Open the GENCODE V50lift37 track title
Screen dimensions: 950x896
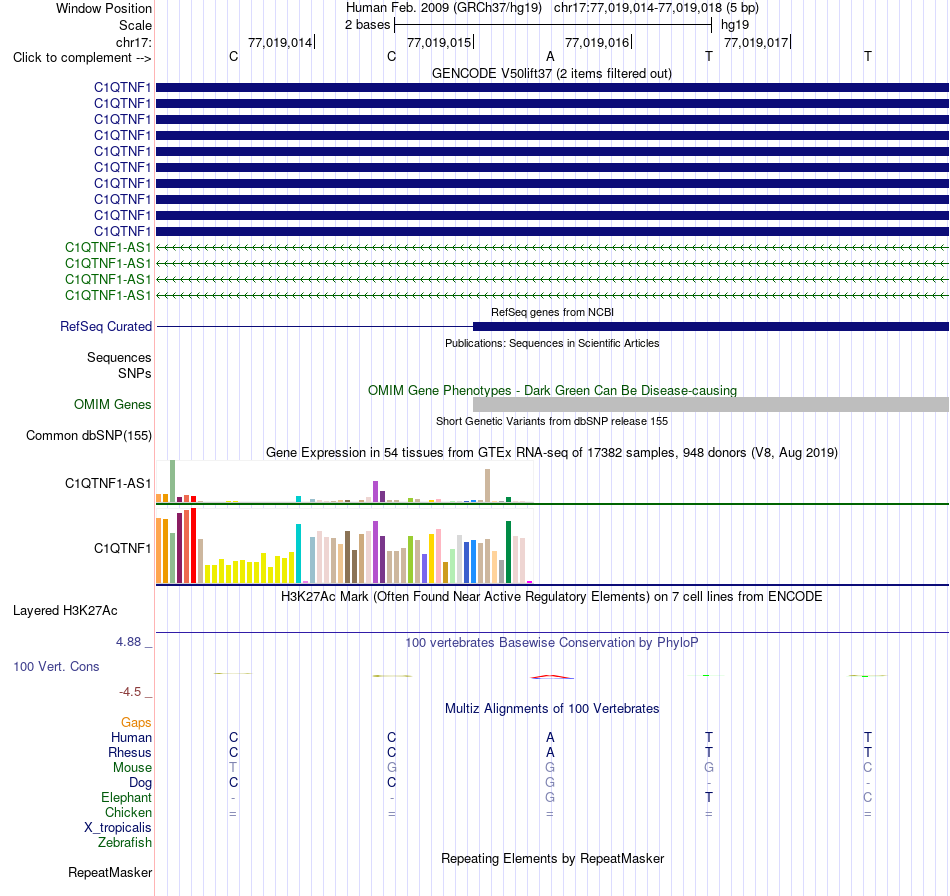click(551, 73)
